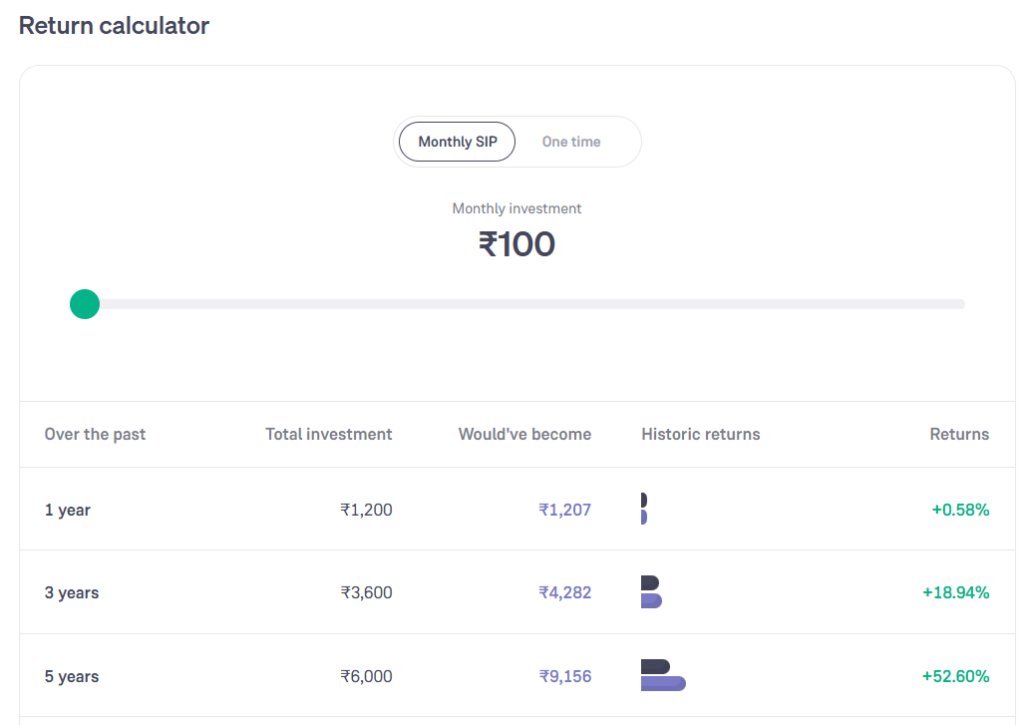The image size is (1024, 725).
Task: Click the ₹4,282 would've become value
Action: click(x=565, y=592)
